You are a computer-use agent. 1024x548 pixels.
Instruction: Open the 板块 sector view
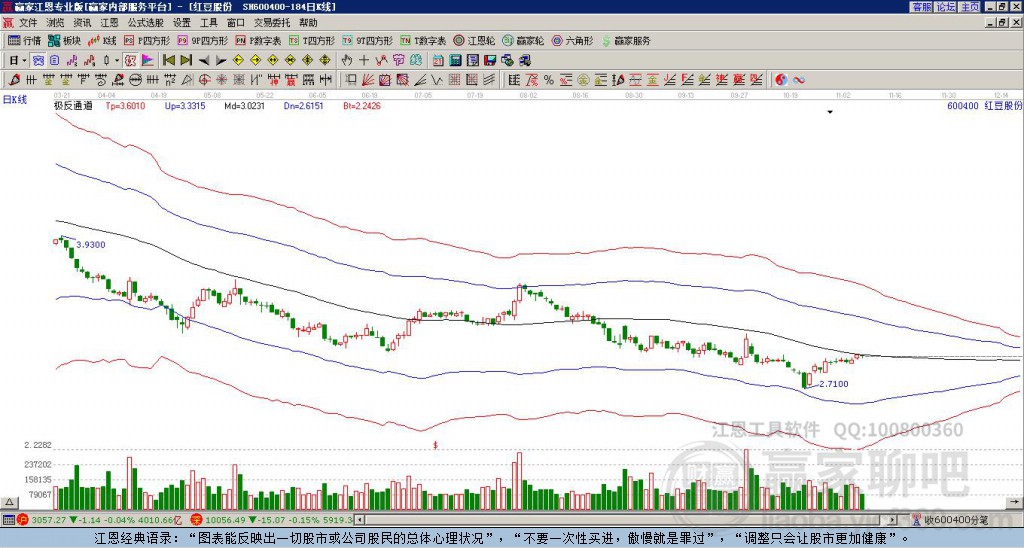(x=65, y=40)
